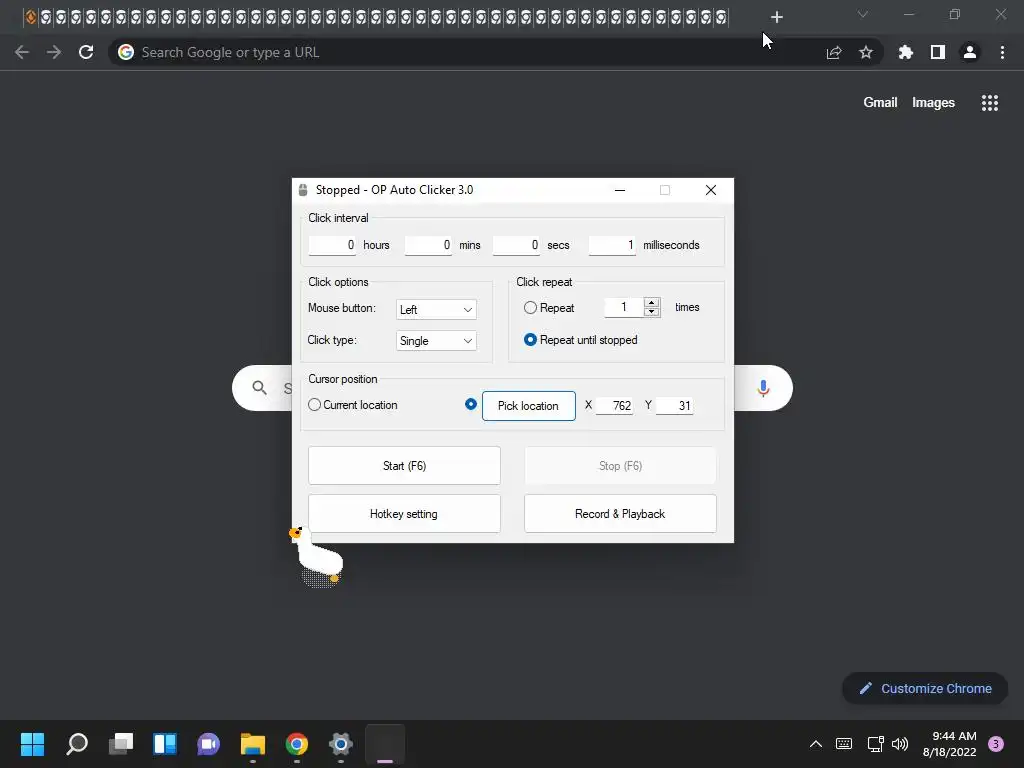
Task: Focus the hours interval field
Action: pos(332,245)
